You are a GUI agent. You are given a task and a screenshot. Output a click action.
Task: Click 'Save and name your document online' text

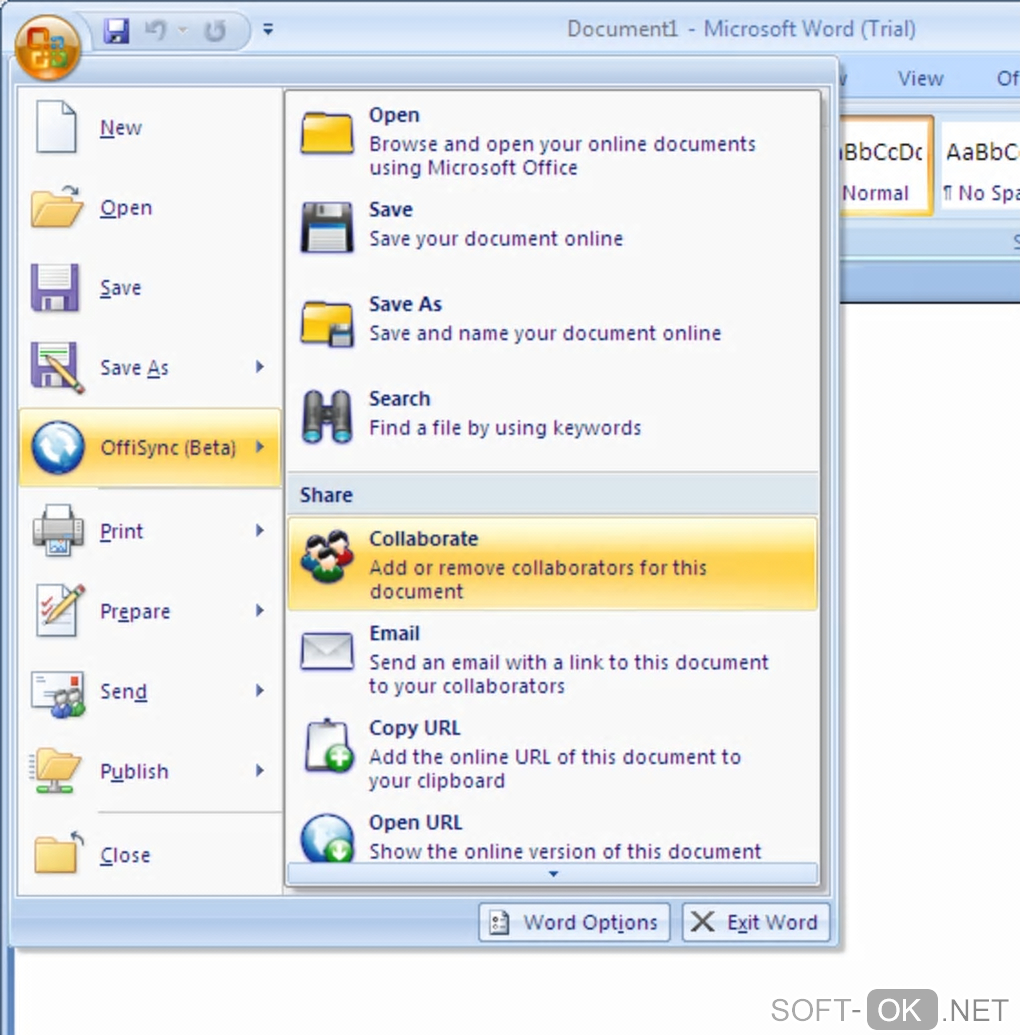pyautogui.click(x=545, y=333)
